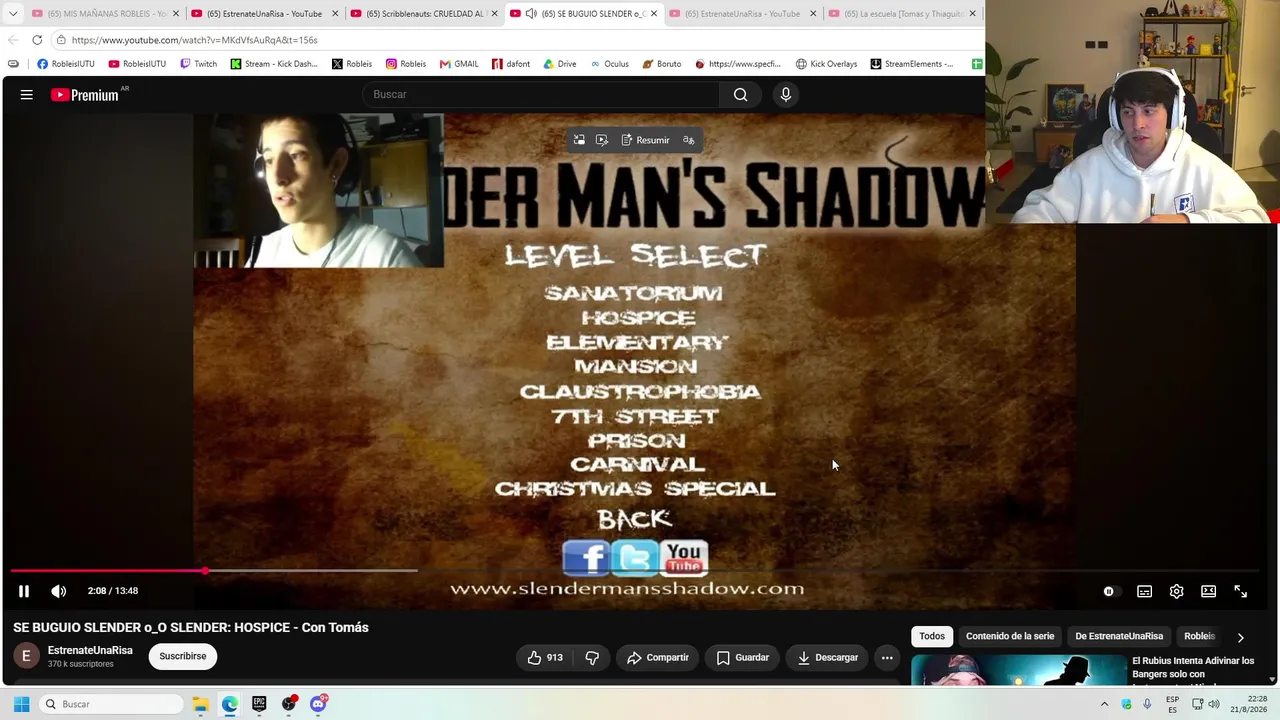Open the YouTube guide hamburger menu
The width and height of the screenshot is (1280, 720).
(27, 94)
